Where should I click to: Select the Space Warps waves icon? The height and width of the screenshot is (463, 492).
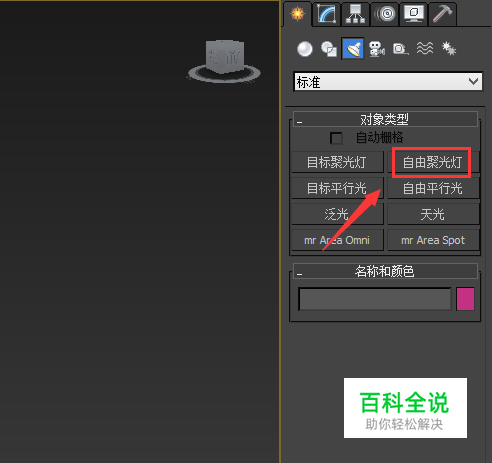425,49
